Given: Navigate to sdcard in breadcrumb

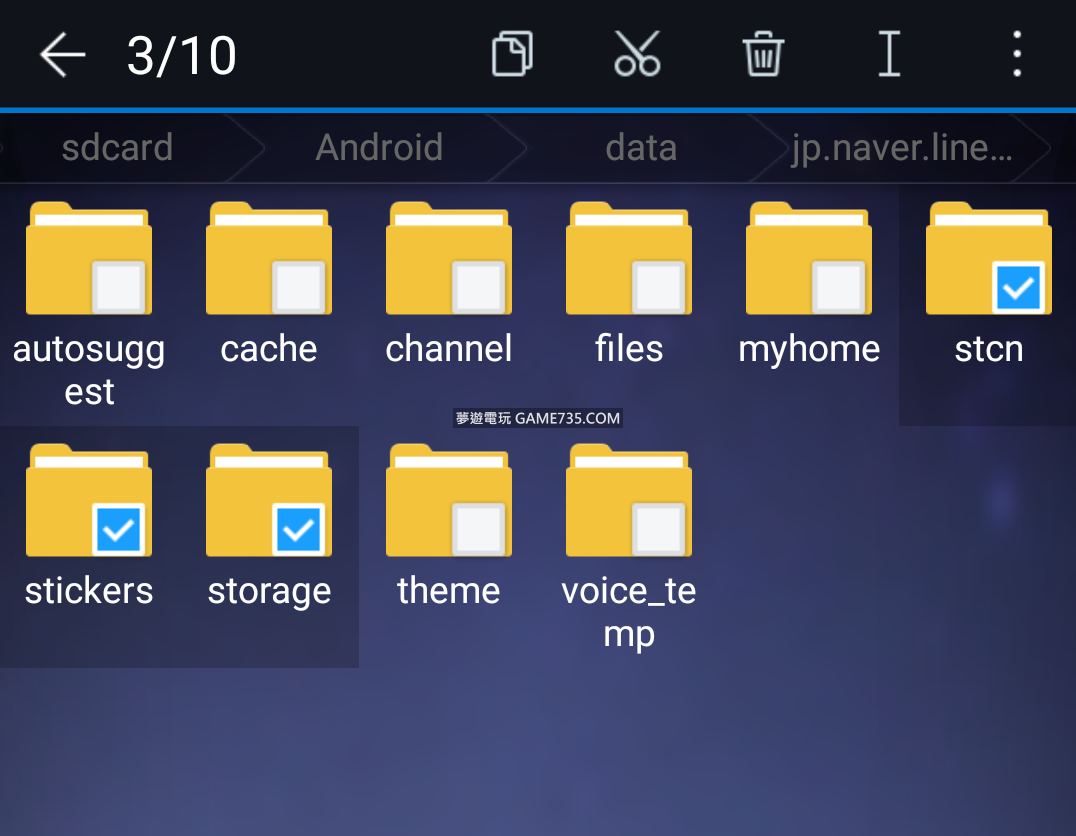Looking at the screenshot, I should coord(117,148).
